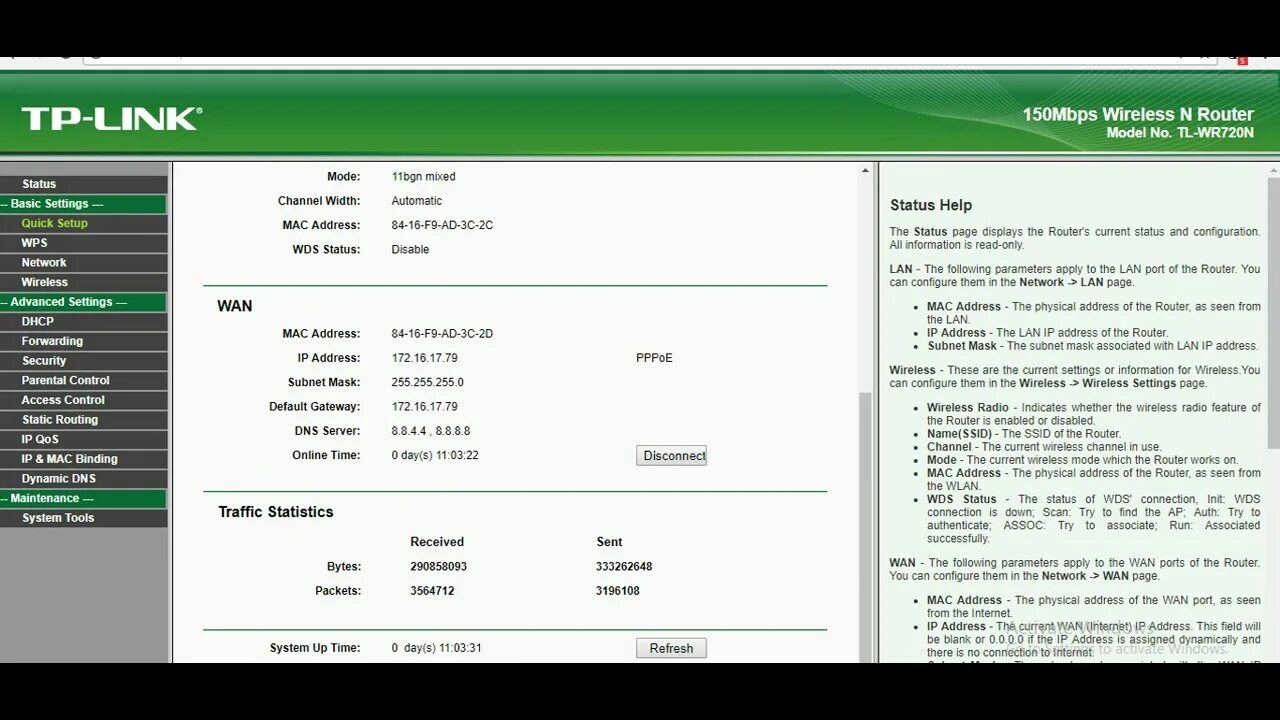Click main status pane scroll-up arrow

865,171
